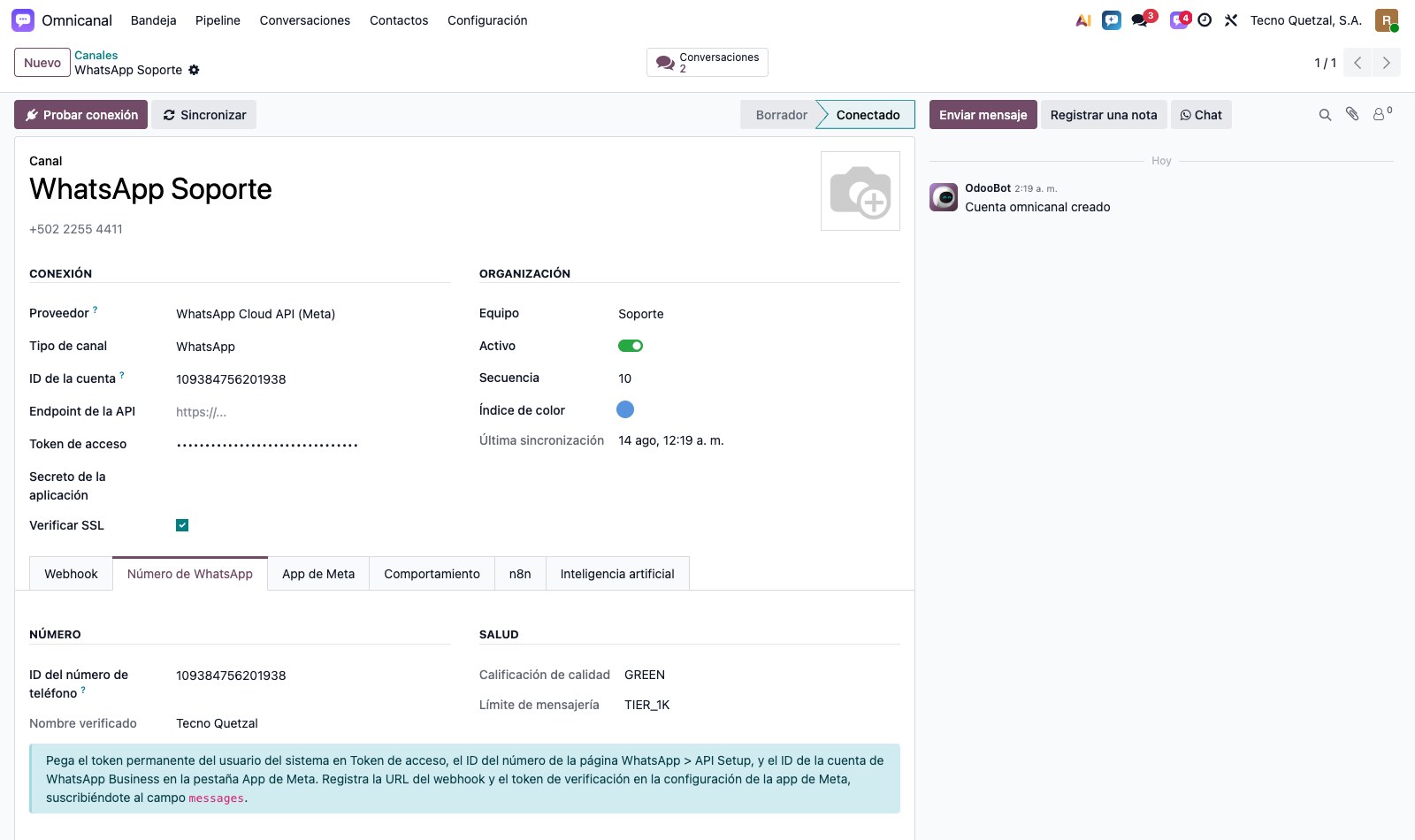Open the Conversaciones 2 stat button
The height and width of the screenshot is (840, 1415).
[707, 63]
